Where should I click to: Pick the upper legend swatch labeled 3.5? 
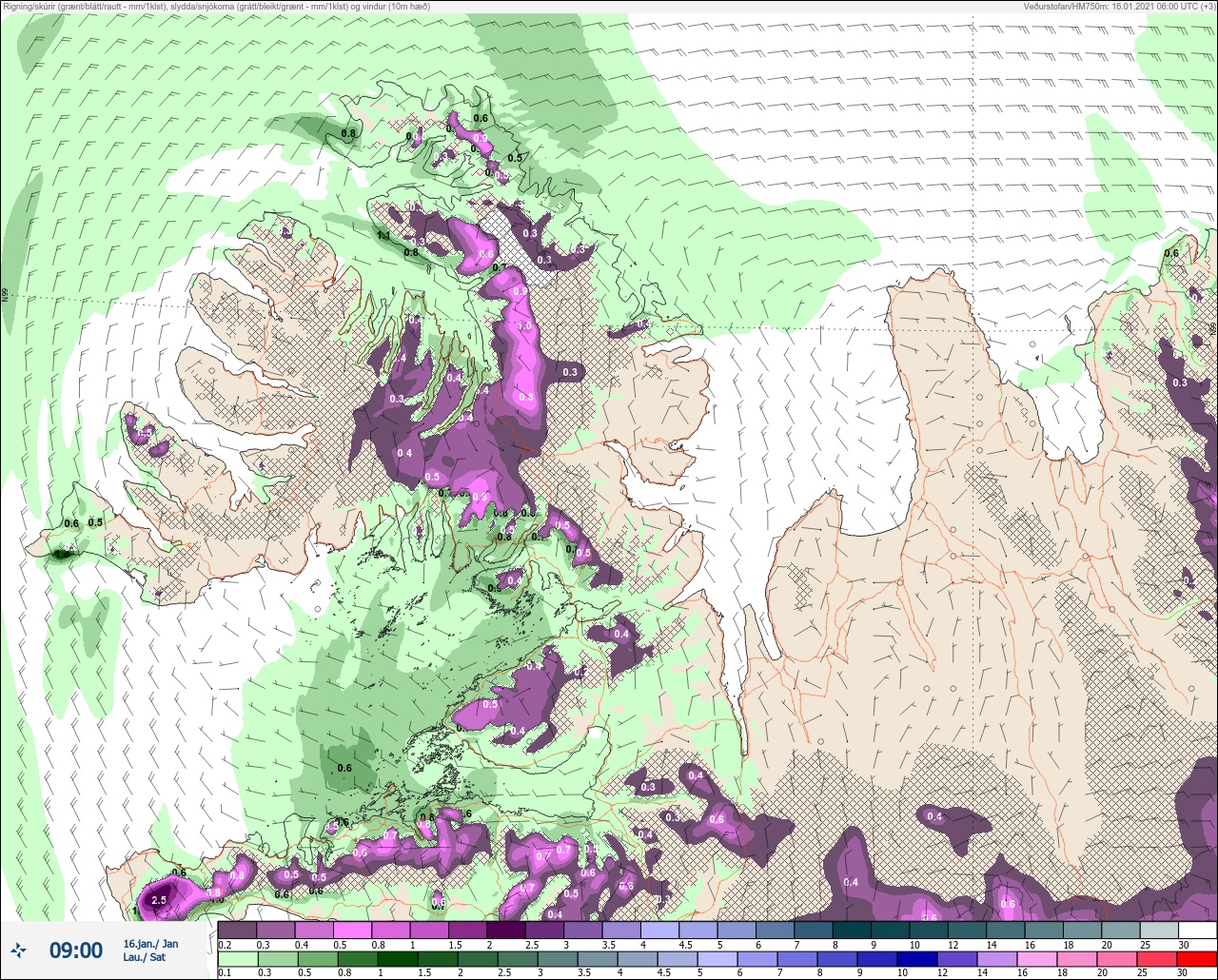coord(621,930)
